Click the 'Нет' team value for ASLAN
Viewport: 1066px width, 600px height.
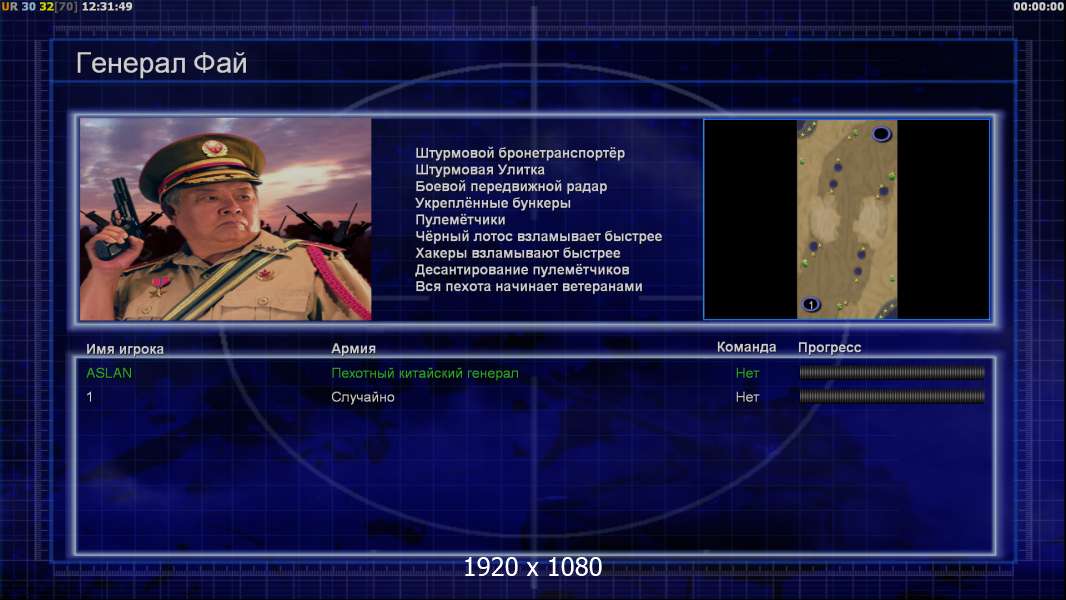click(747, 373)
